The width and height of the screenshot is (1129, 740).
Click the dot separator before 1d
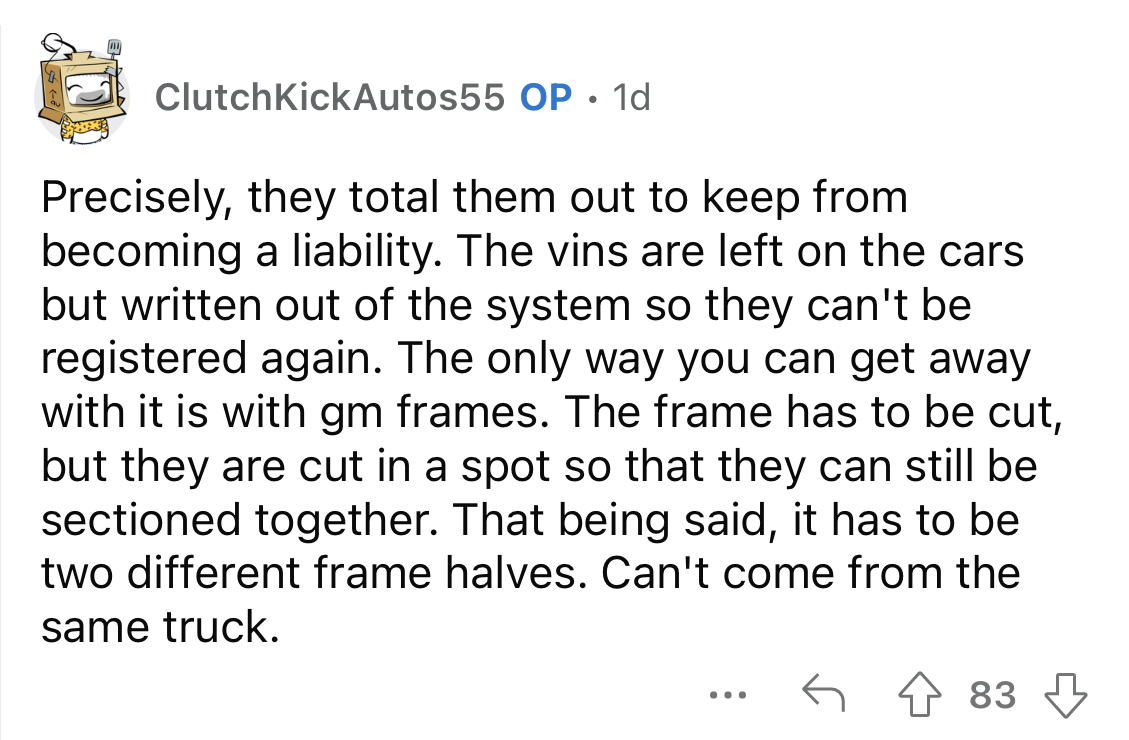pos(593,99)
